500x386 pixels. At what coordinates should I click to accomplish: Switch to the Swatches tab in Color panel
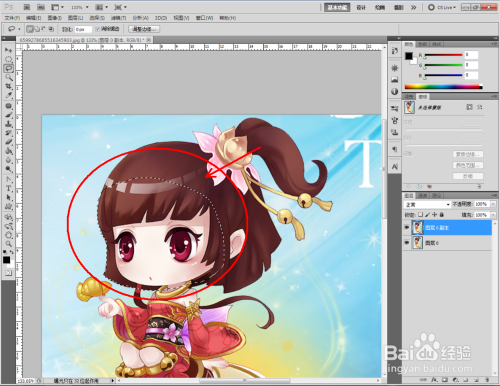423,44
